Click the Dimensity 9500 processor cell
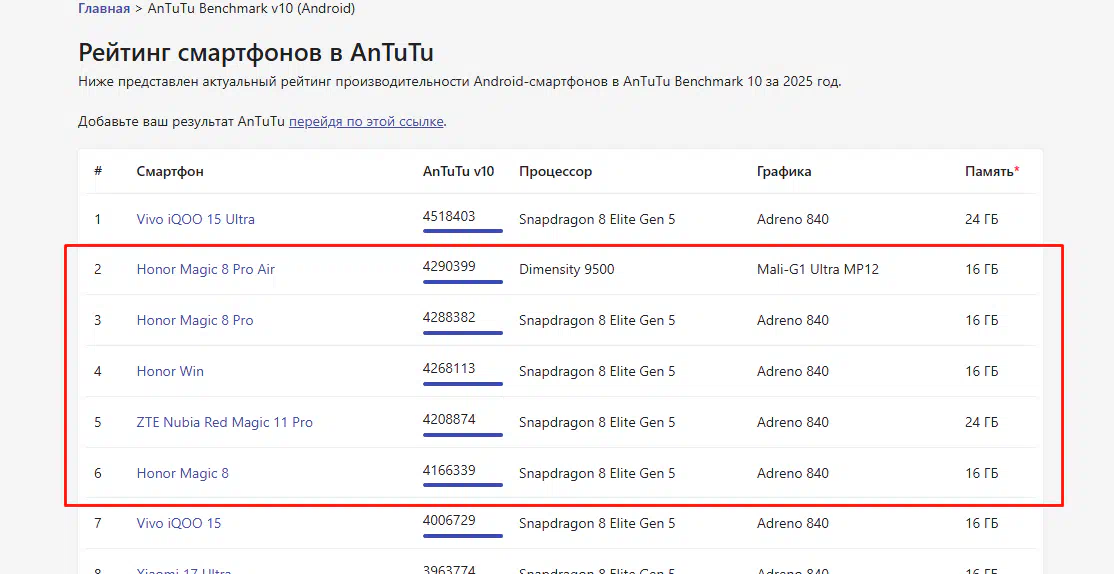 click(x=567, y=270)
